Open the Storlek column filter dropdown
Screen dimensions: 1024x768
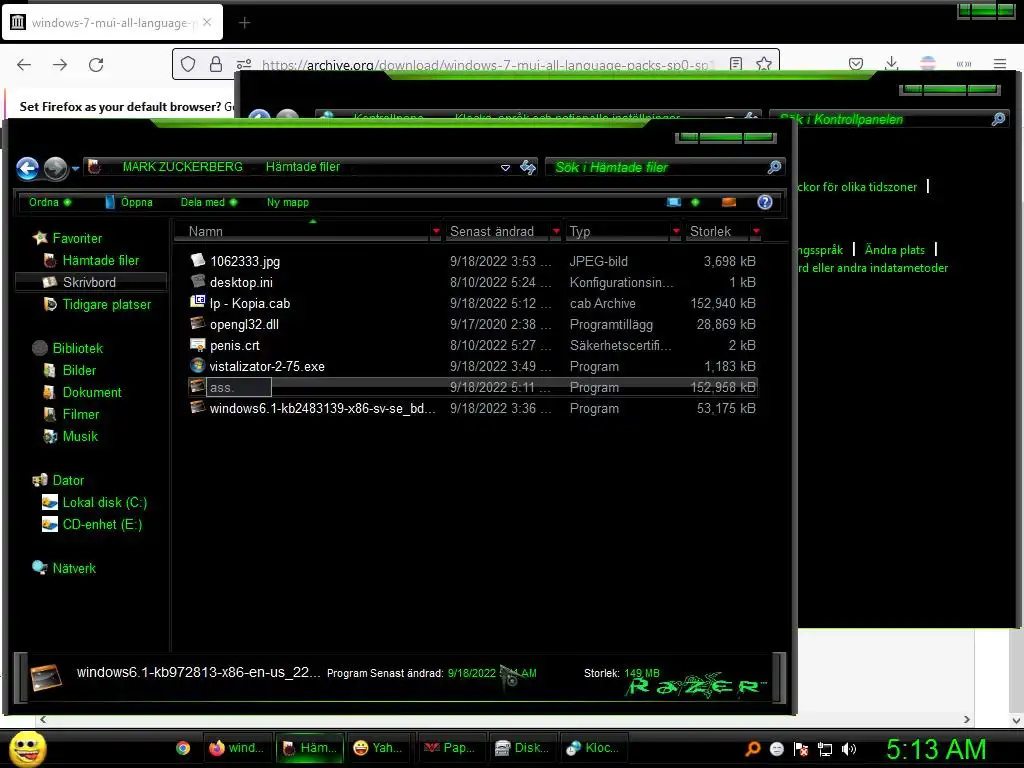pyautogui.click(x=756, y=231)
